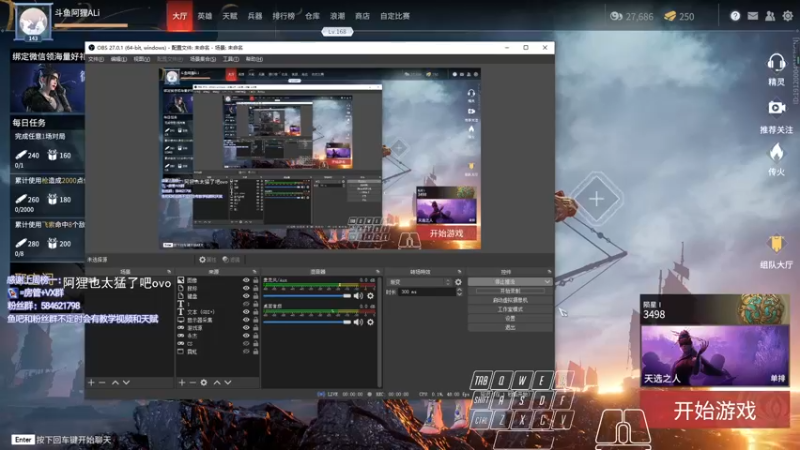800x450 pixels.
Task: Undock the Scene Transitions panel via header icon
Action: pyautogui.click(x=459, y=272)
